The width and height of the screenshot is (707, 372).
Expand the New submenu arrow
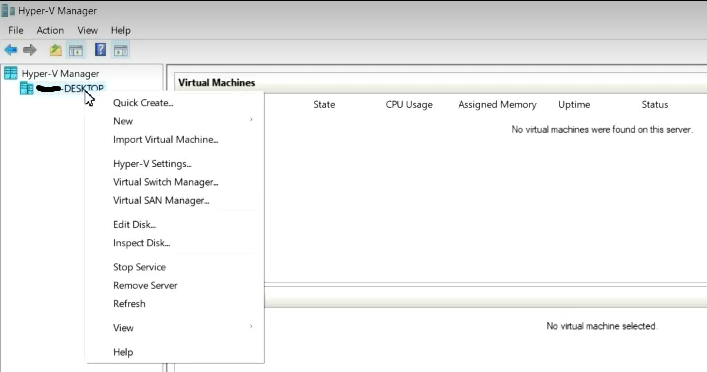pyautogui.click(x=251, y=120)
